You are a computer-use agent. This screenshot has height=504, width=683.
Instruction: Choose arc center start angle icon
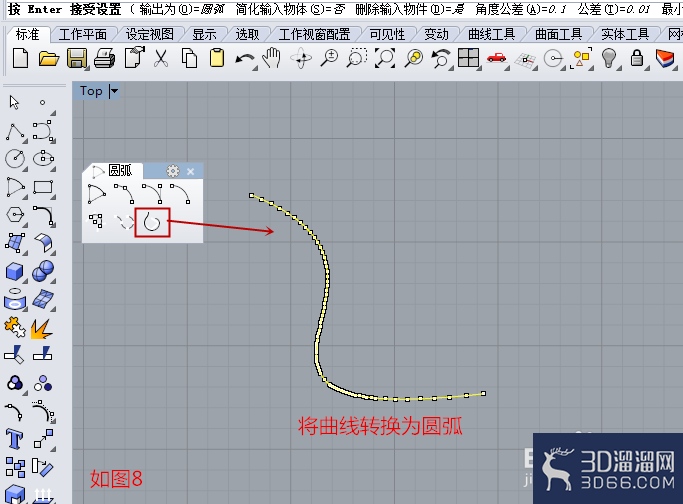tap(97, 194)
